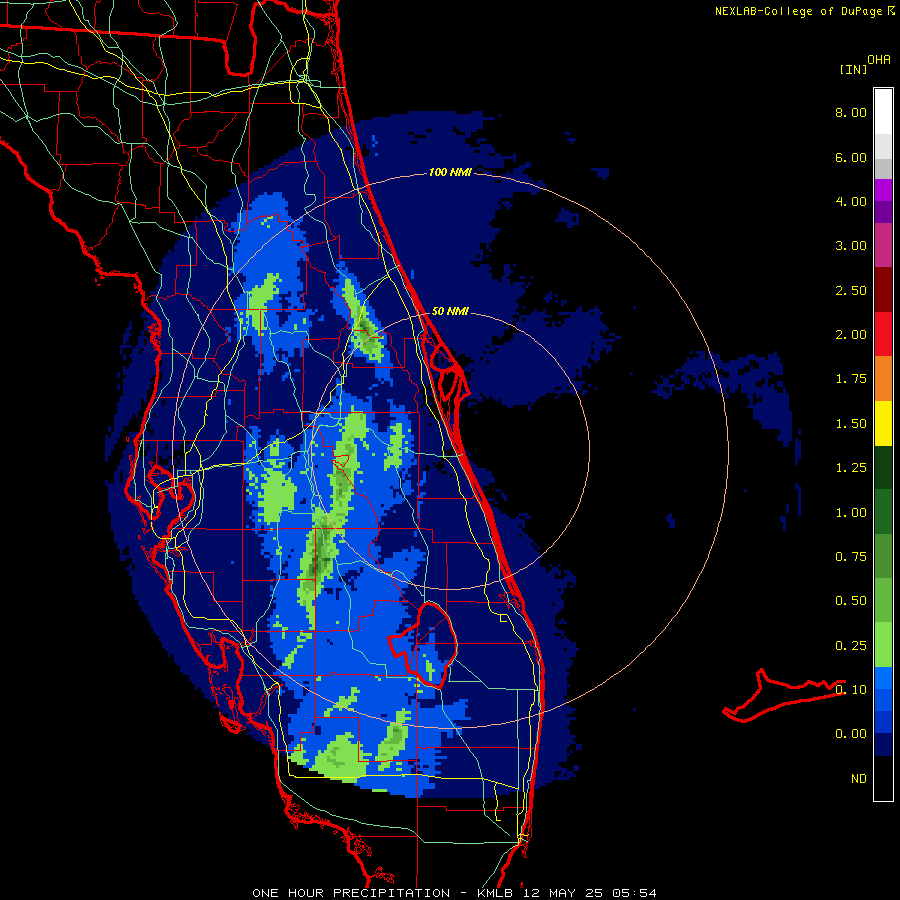Click the '8.00' legend value
Image resolution: width=900 pixels, height=900 pixels.
[x=851, y=112]
